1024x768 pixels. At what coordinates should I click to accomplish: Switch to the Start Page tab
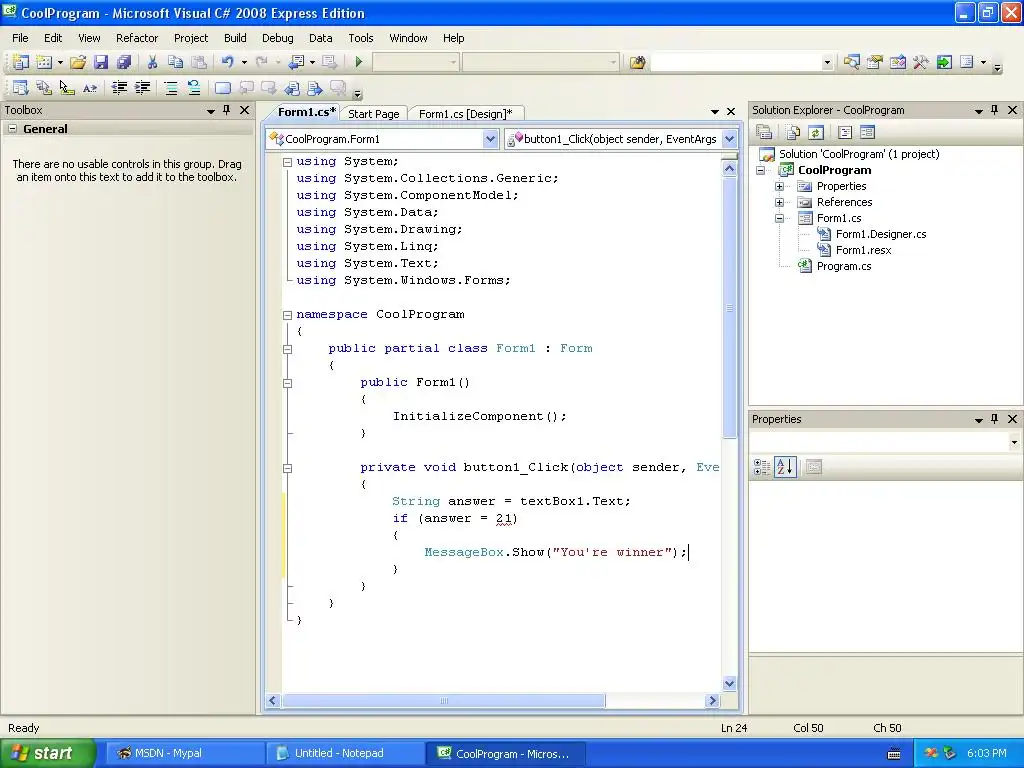(374, 114)
